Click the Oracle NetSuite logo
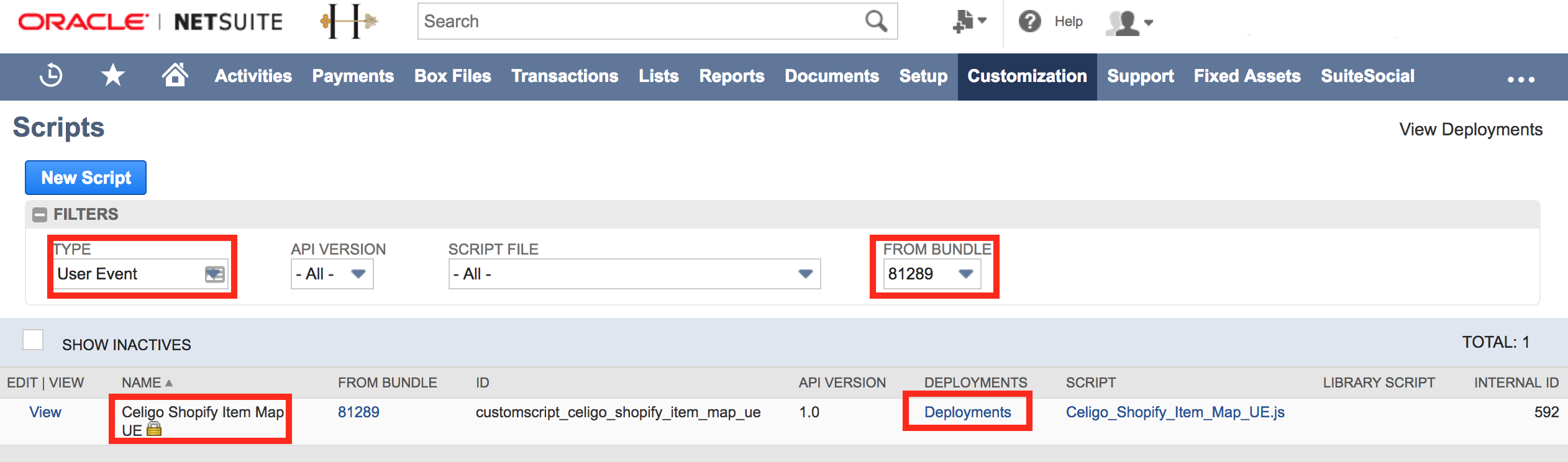This screenshot has height=462, width=1568. coord(150,22)
